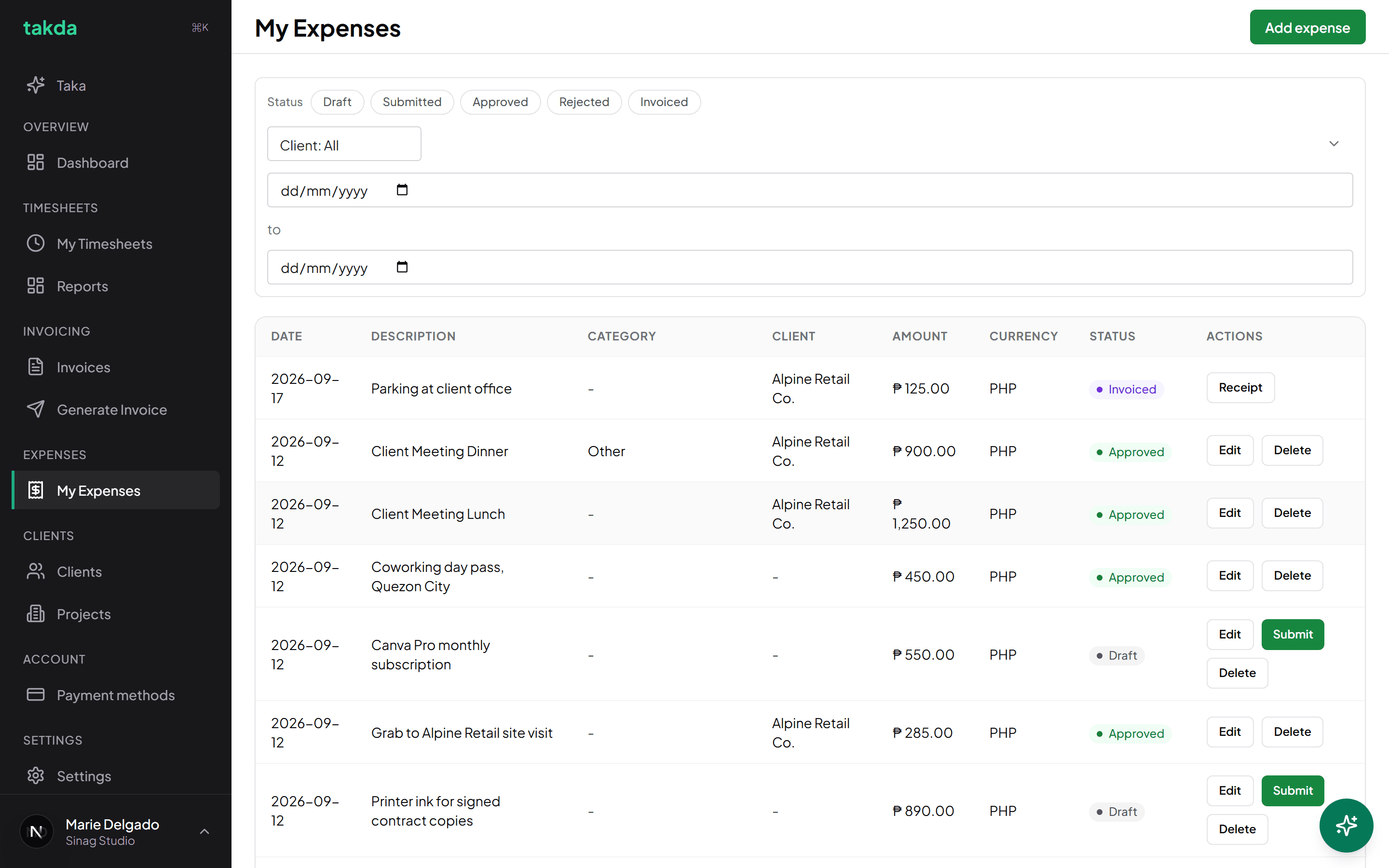Delete the Coworking day pass expense
Viewport: 1389px width, 868px height.
[x=1292, y=575]
